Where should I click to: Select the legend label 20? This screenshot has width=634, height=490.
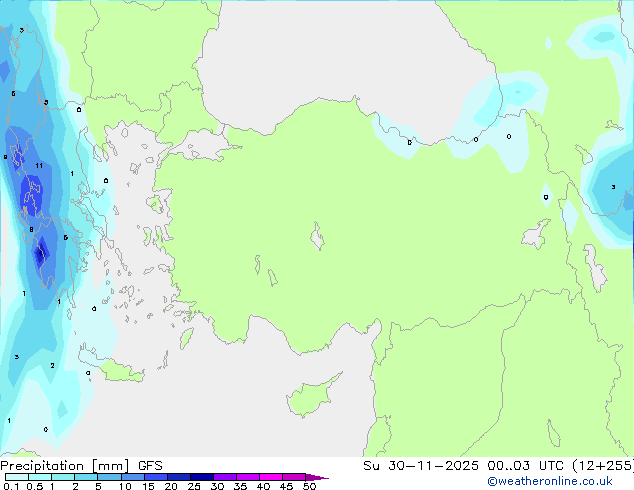pos(171,486)
